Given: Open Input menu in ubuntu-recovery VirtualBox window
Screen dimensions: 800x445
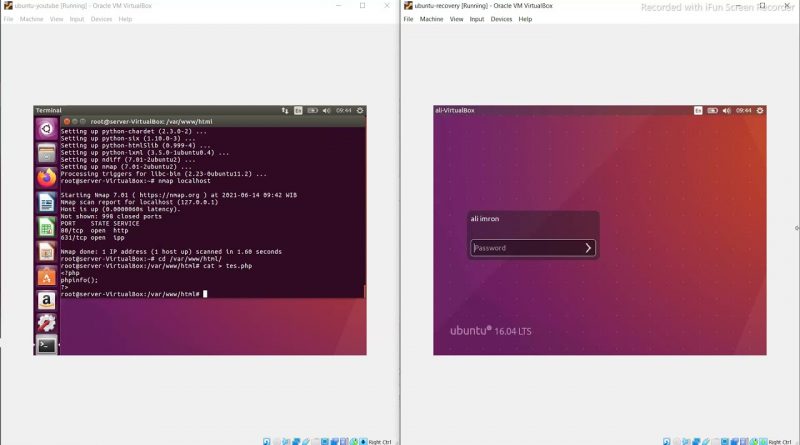Looking at the screenshot, I should pos(477,19).
